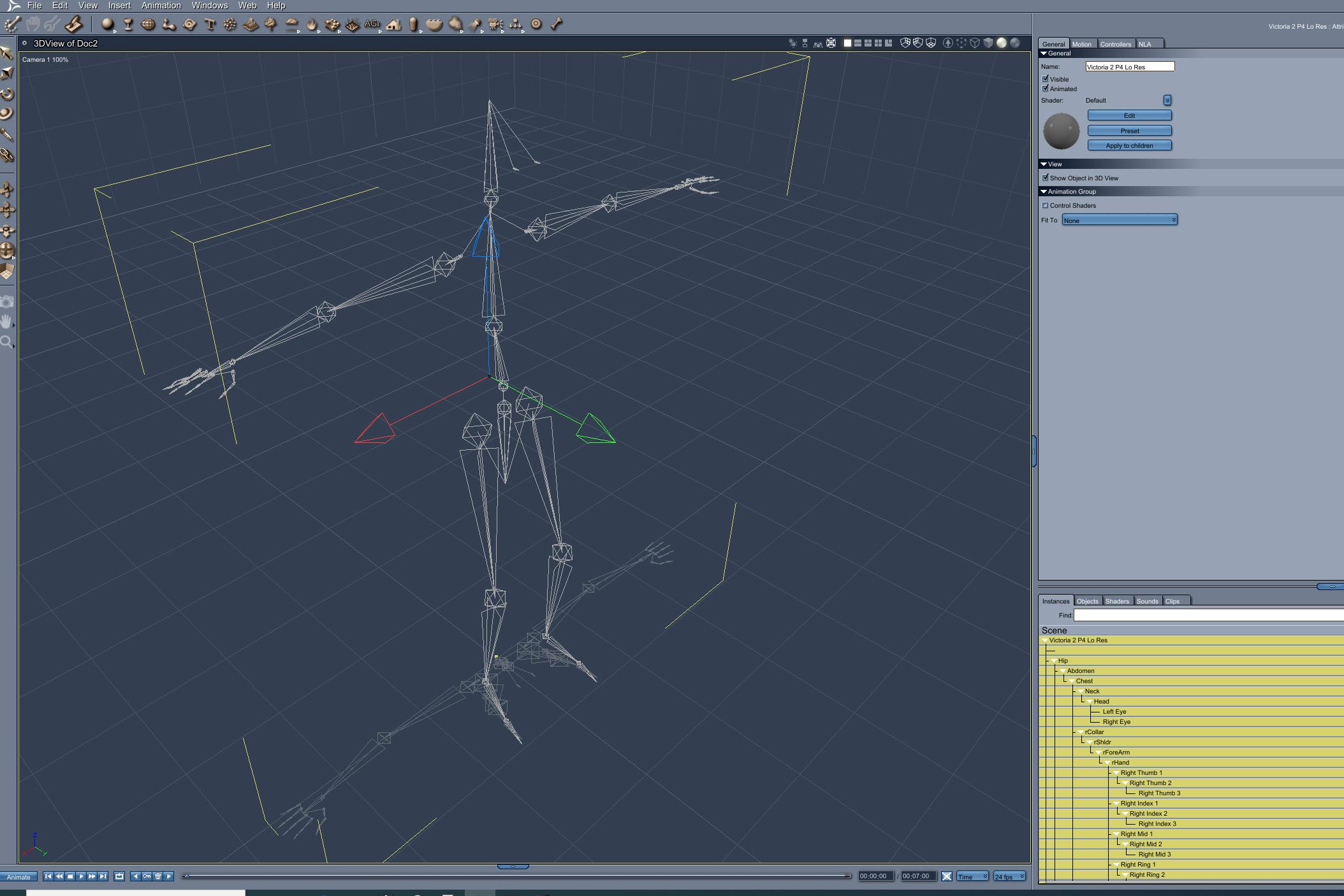This screenshot has height=896, width=1344.
Task: Uncheck Show Object in 3D View
Action: click(x=1045, y=178)
